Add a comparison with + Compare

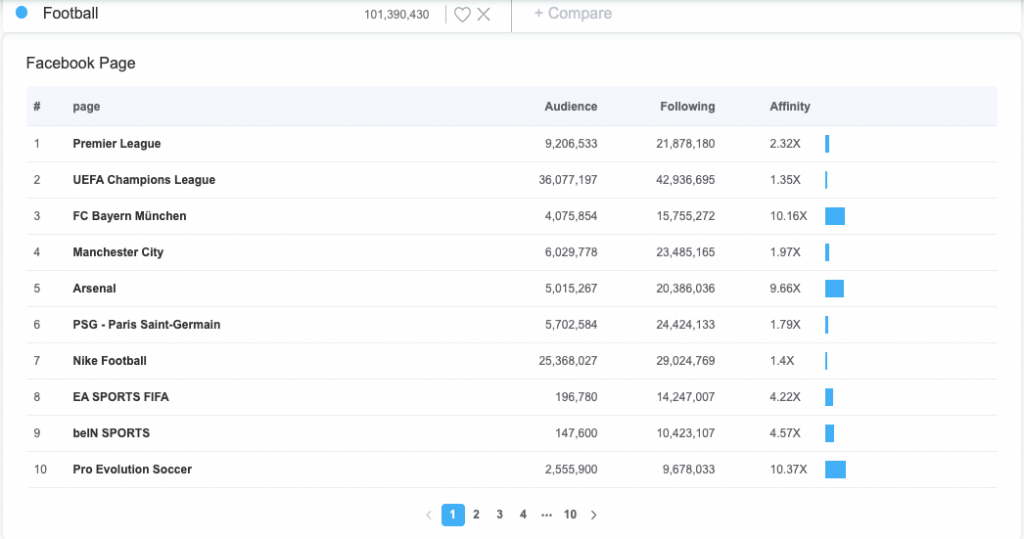[573, 14]
